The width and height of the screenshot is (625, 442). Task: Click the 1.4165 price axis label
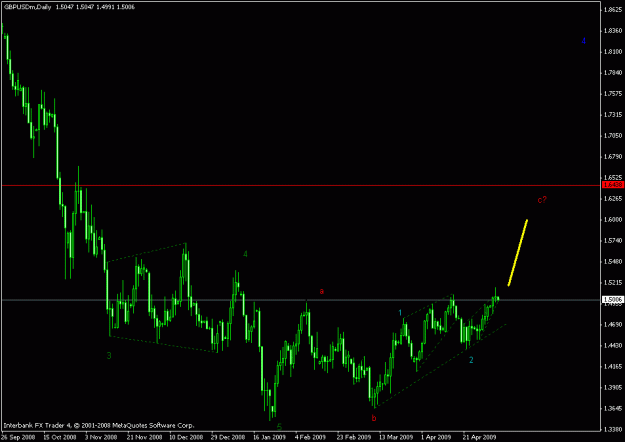(613, 367)
